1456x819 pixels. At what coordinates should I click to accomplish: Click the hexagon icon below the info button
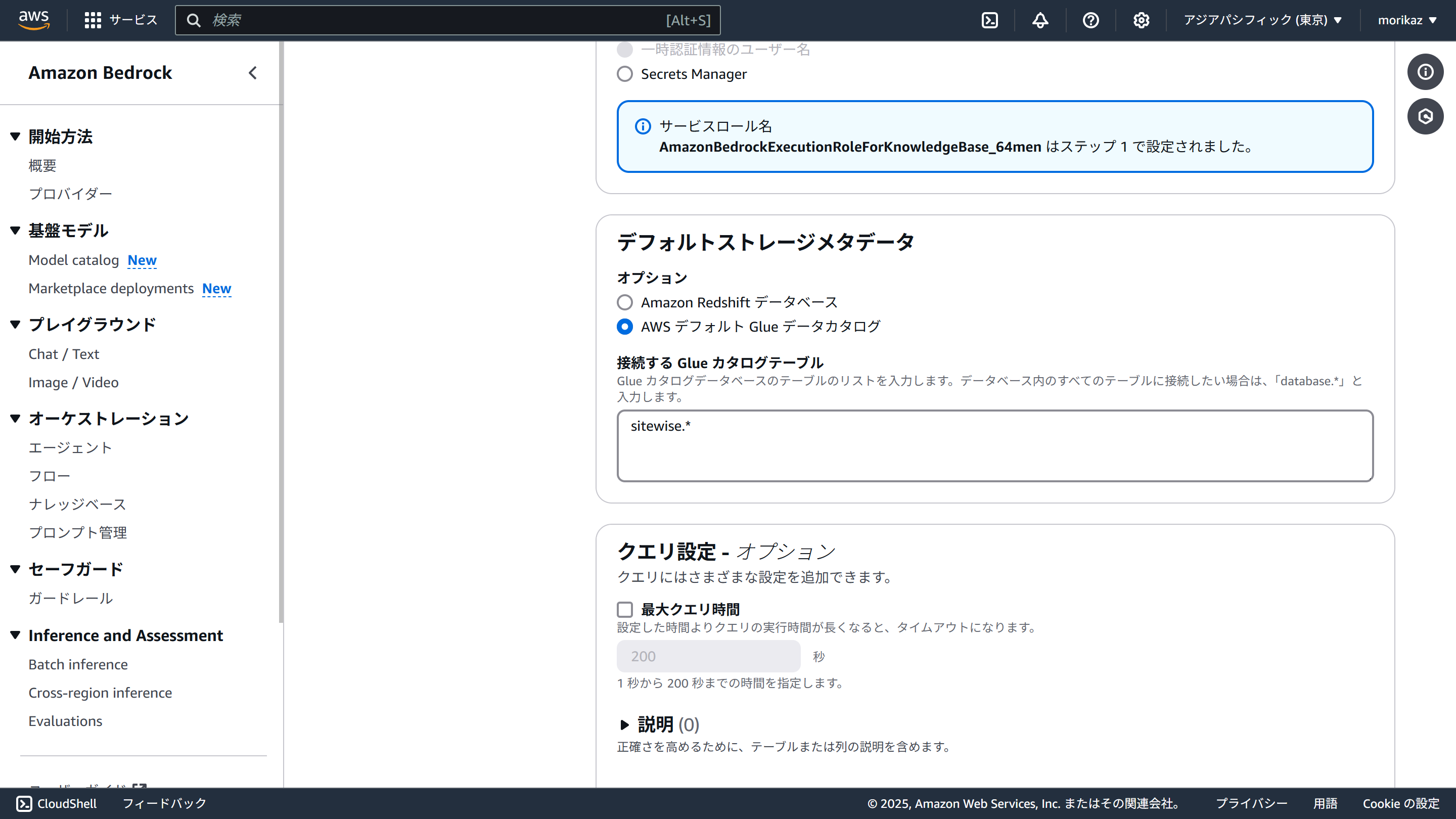tap(1425, 116)
